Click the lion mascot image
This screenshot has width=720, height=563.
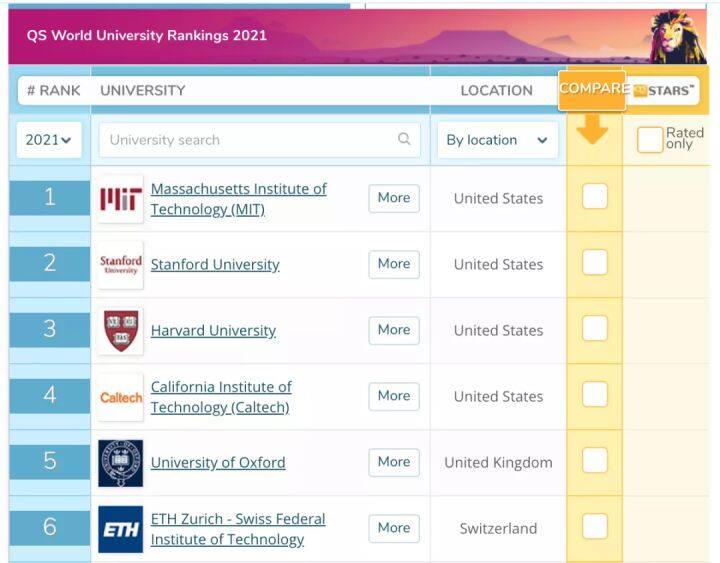(677, 37)
